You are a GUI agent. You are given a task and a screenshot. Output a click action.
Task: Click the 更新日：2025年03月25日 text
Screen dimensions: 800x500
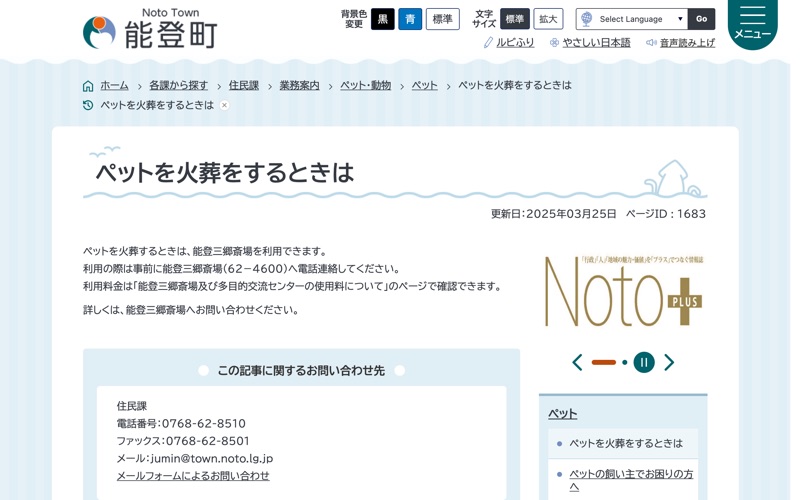554,214
